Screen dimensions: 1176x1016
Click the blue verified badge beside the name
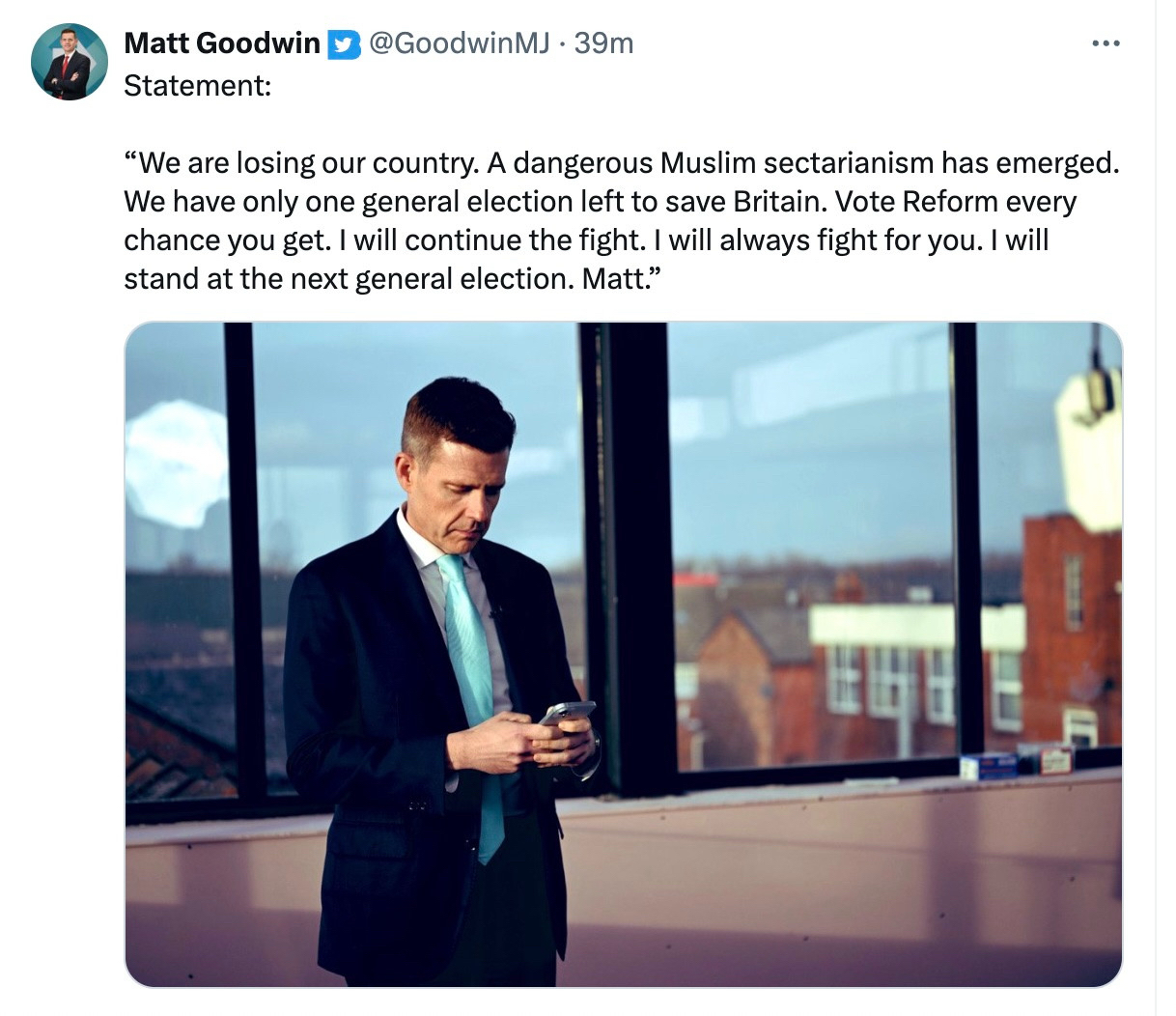coord(344,44)
